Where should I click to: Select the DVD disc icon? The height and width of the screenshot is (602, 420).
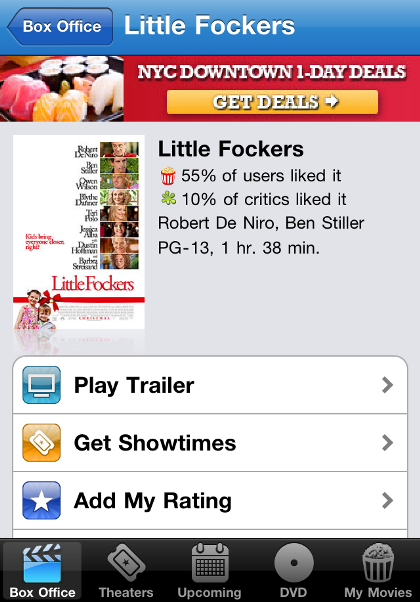point(294,563)
